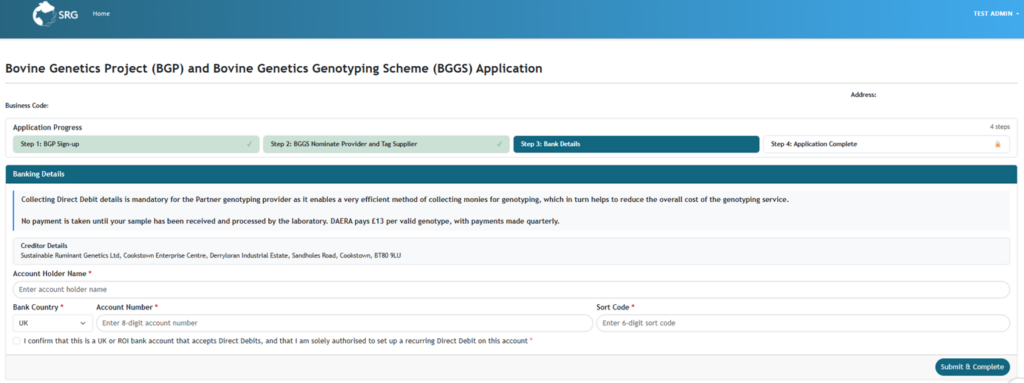Tick the Direct Debit confirmation checkbox
1024x383 pixels.
16,341
